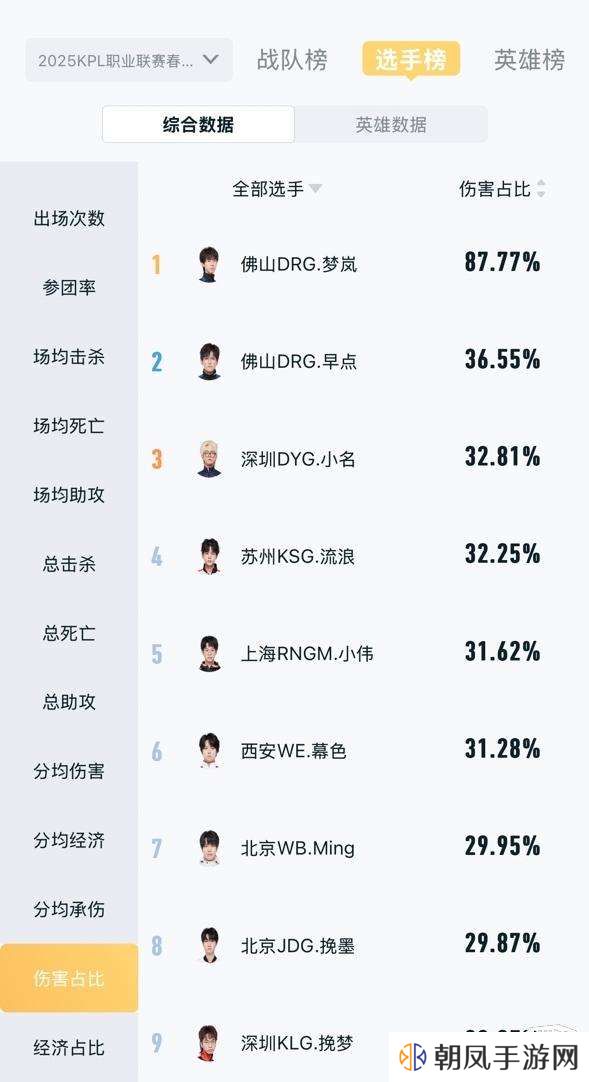Tap the avatar of 佛山DRG.梦岚

tap(209, 264)
